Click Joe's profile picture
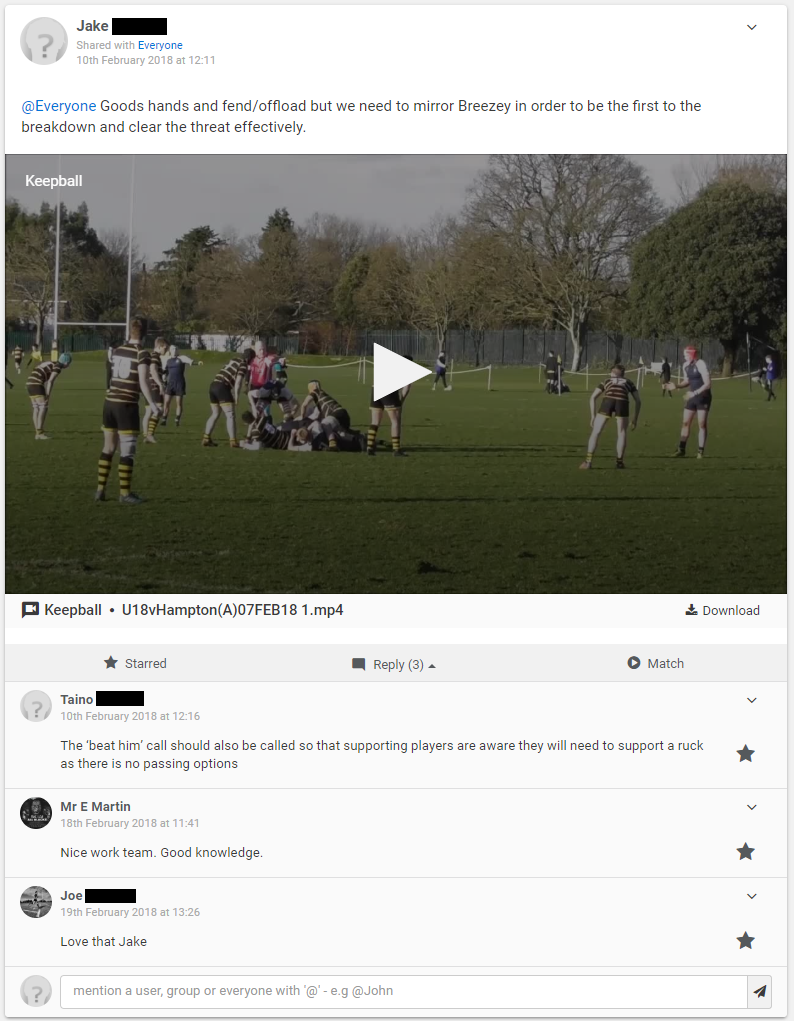This screenshot has height=1021, width=794. 36,902
